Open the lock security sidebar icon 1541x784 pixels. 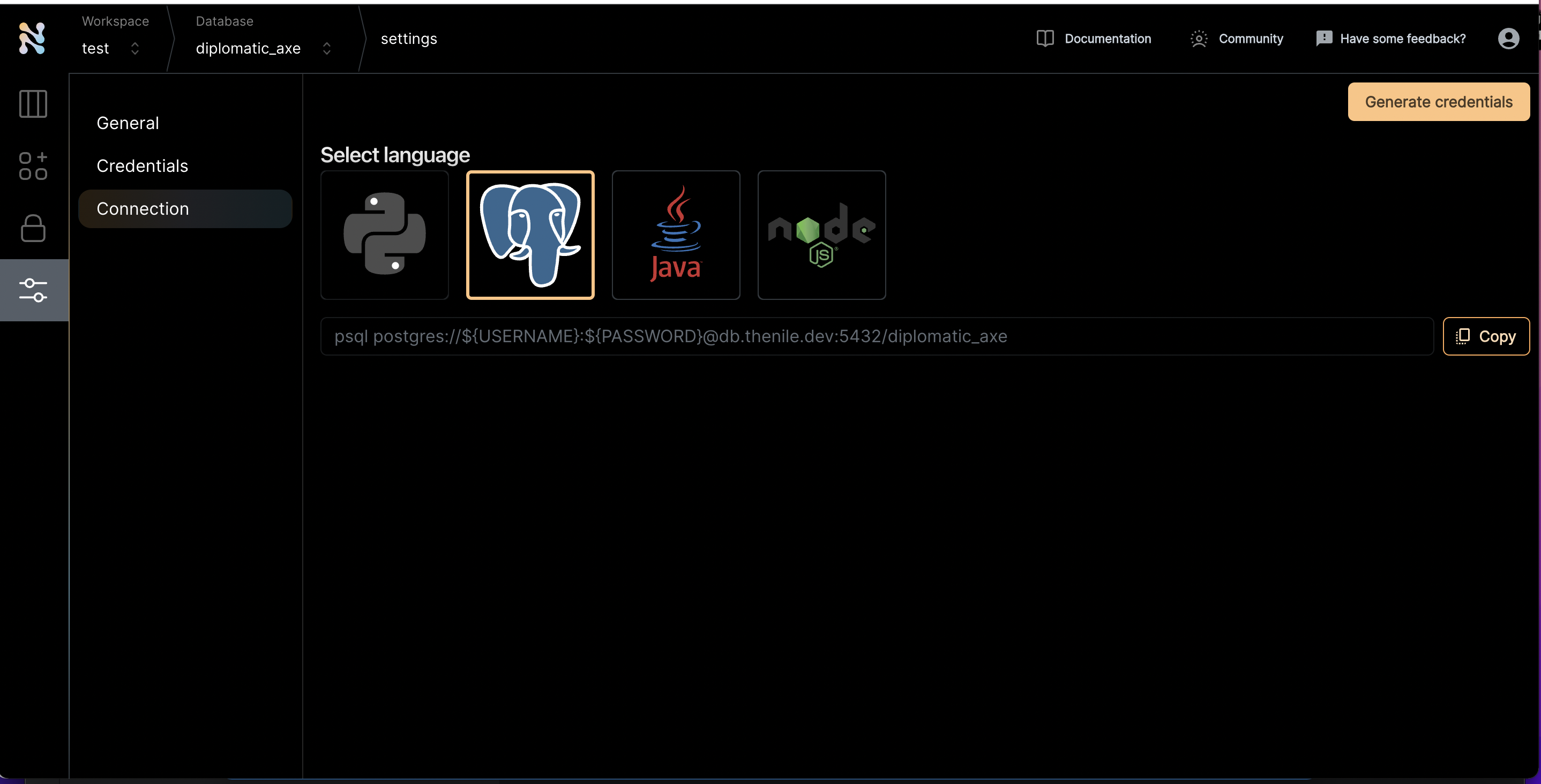click(33, 229)
